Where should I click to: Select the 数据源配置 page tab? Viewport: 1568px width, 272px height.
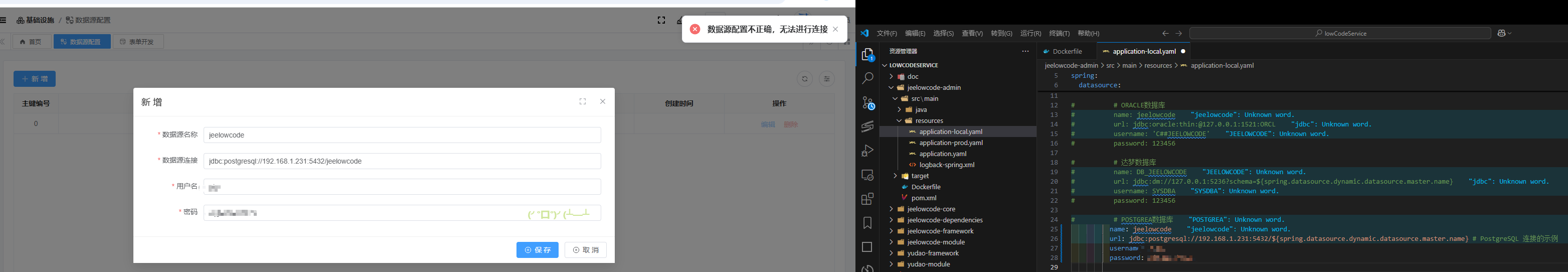(82, 42)
